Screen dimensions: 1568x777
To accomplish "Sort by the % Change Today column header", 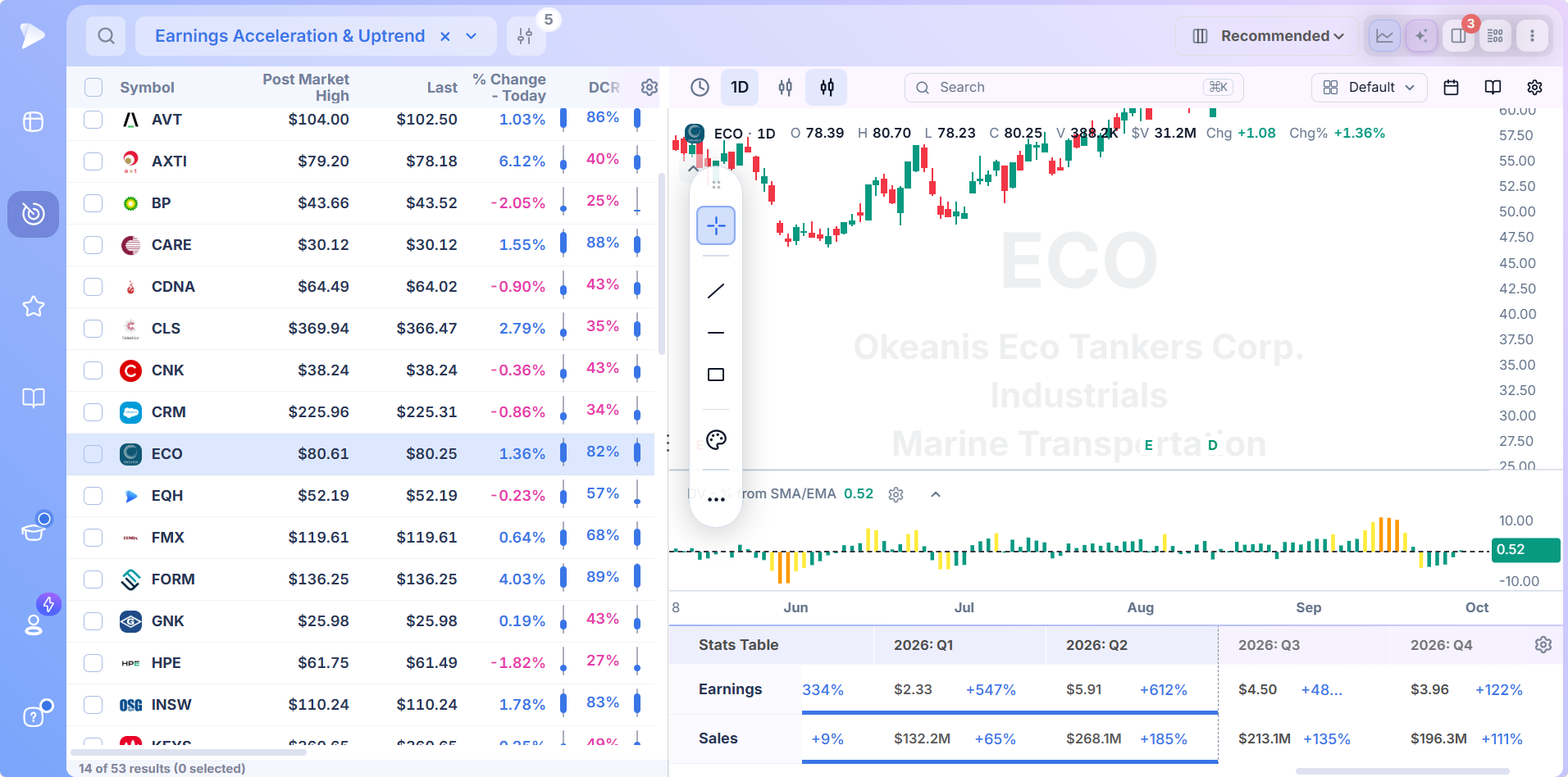I will click(509, 88).
